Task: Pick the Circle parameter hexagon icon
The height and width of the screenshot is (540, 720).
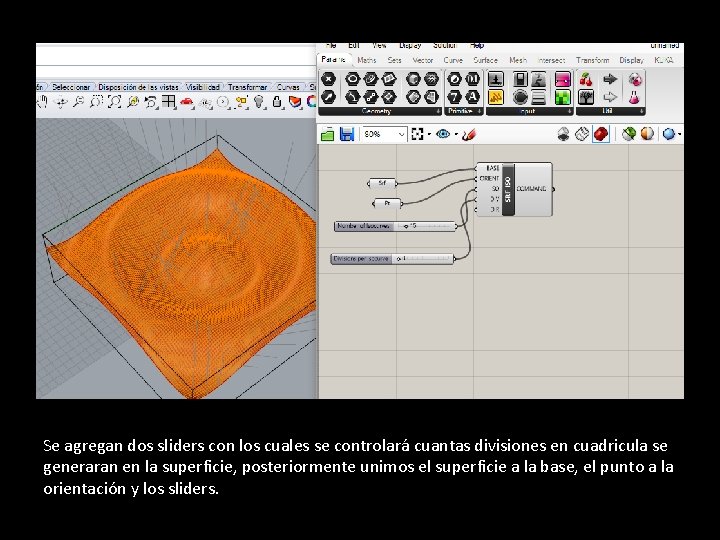Action: (x=352, y=79)
